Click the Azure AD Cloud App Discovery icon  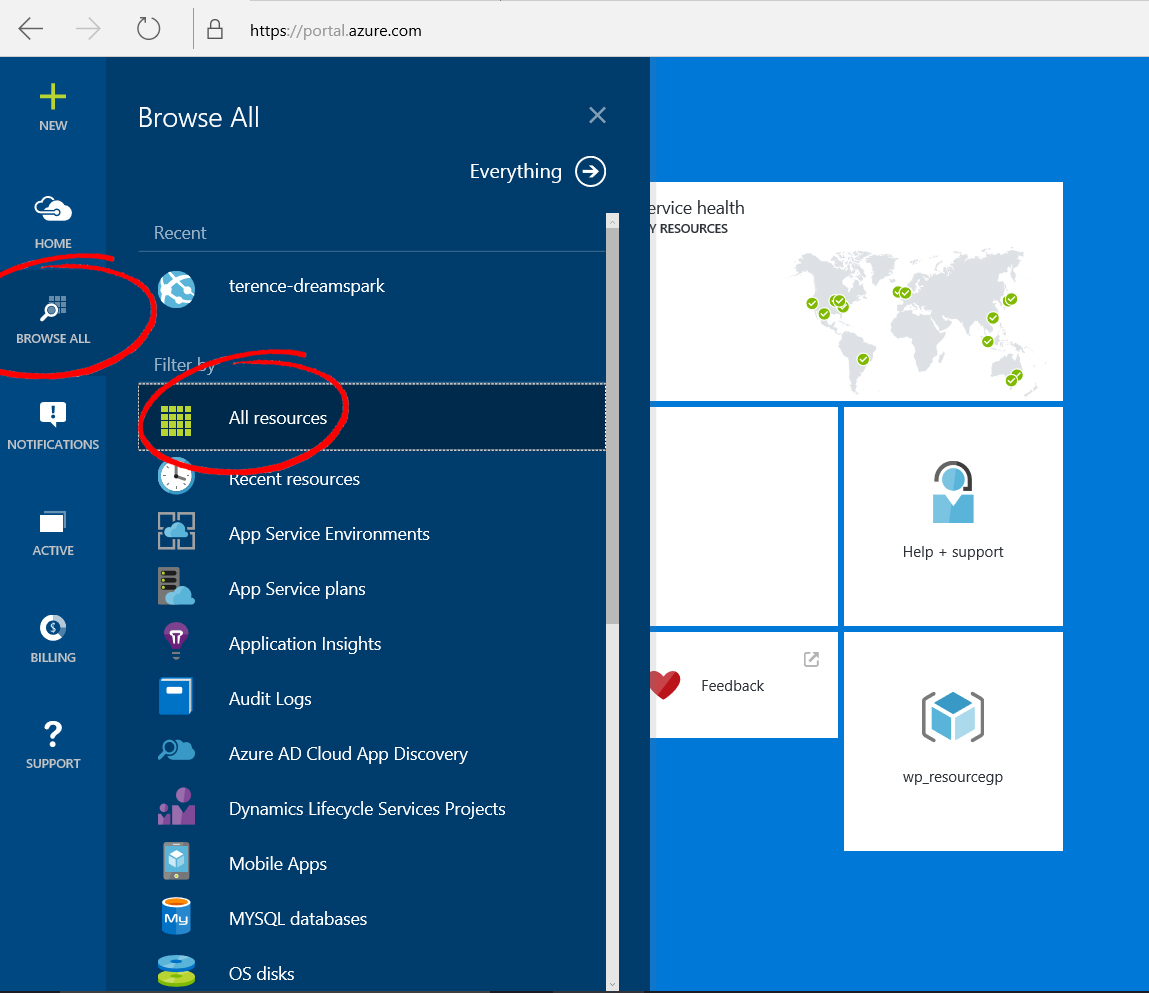coord(176,750)
